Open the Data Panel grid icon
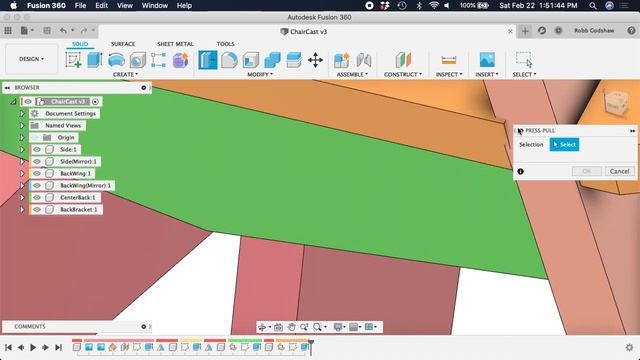The image size is (640, 360). point(8,31)
